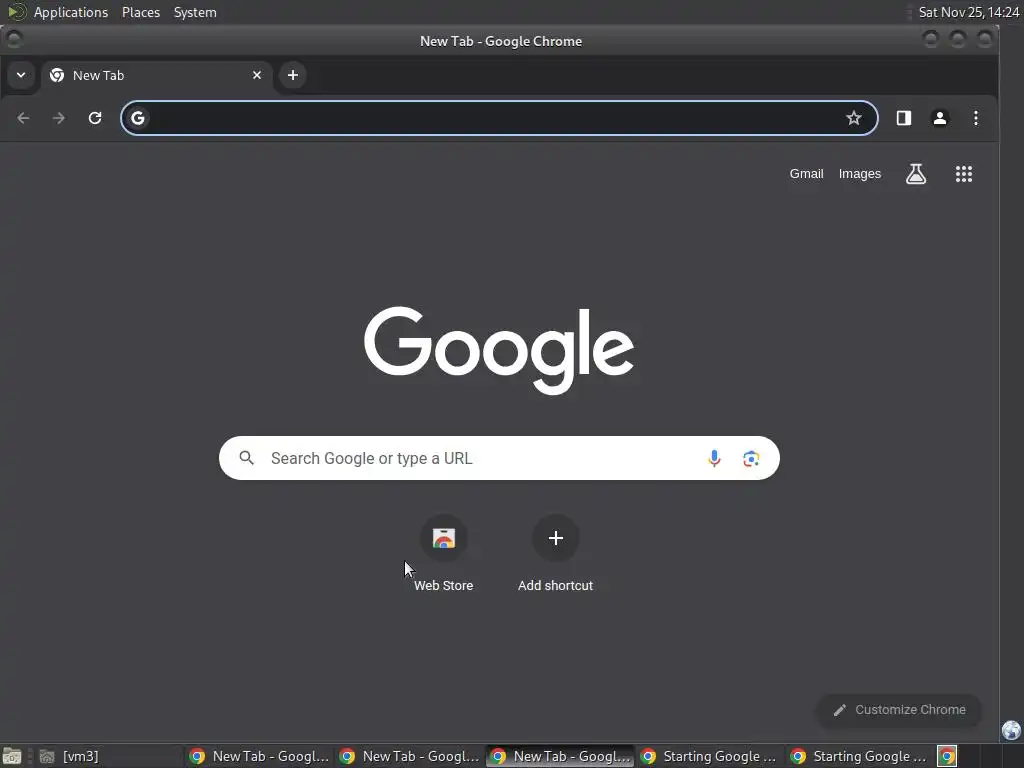Open the Gmail link

coord(806,174)
